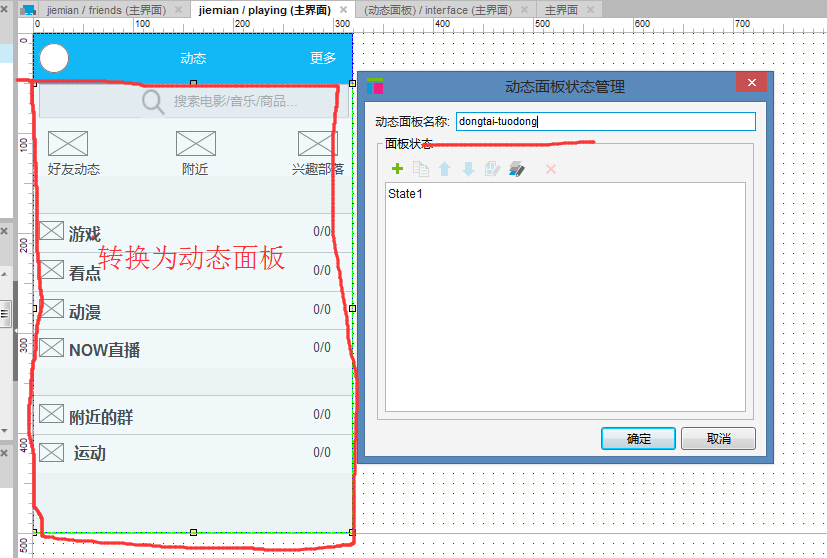Select the 兴趣部落 image placeholder
Screen dimensions: 827x558
click(x=318, y=143)
